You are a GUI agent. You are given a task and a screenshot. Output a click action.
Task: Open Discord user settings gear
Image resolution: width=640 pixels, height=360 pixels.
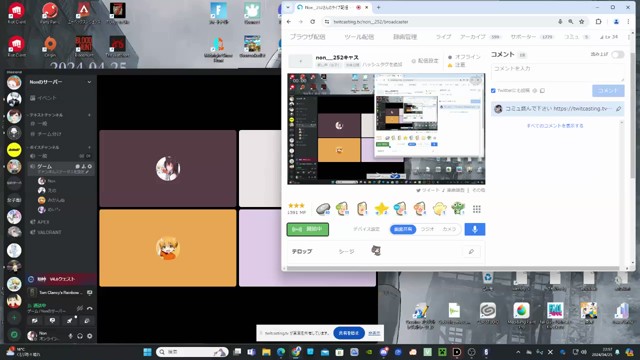click(x=89, y=336)
